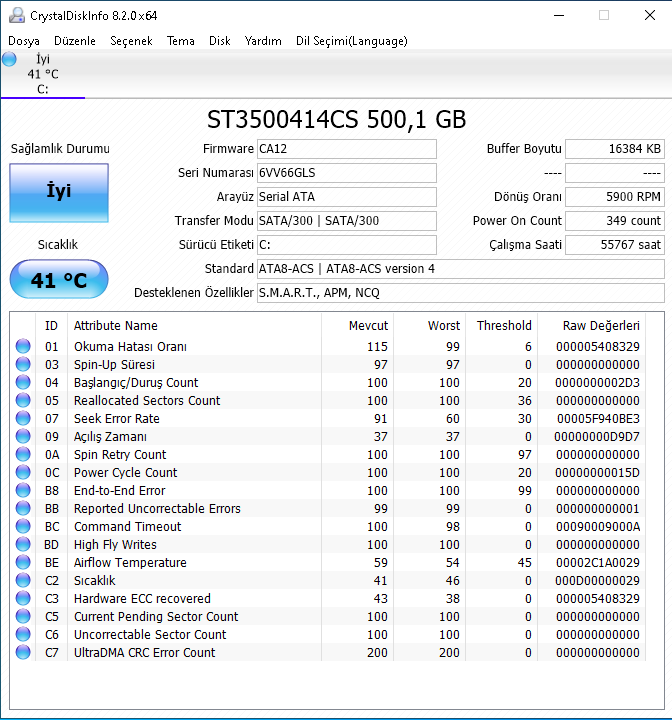Click the status orb for Açılış Zamanı

(23, 436)
